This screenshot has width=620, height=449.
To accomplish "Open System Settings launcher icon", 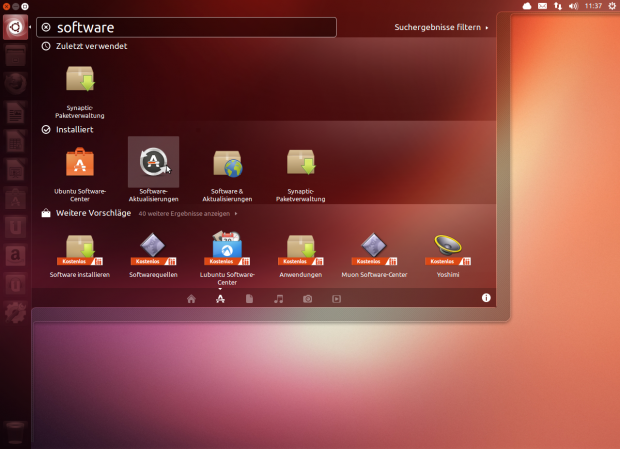I will [x=15, y=312].
